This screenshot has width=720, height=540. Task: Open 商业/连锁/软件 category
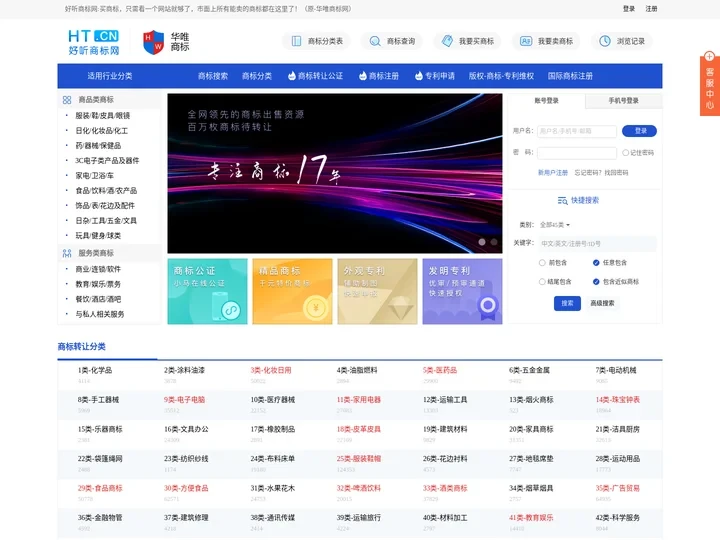point(98,269)
